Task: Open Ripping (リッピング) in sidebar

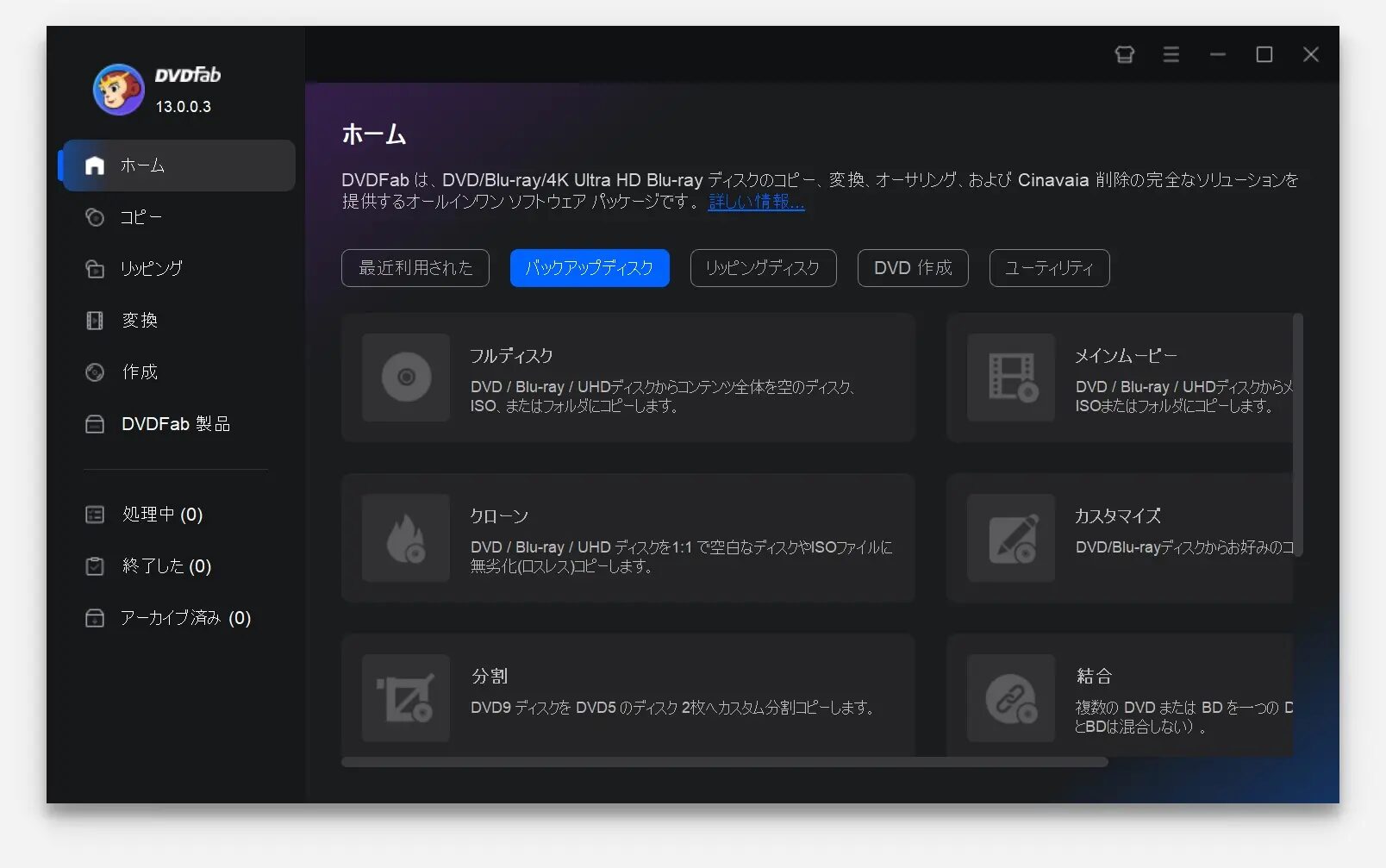Action: tap(151, 269)
